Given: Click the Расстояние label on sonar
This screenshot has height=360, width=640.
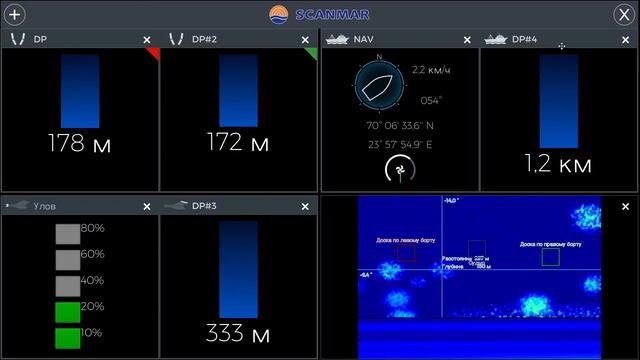Looking at the screenshot, I should (x=457, y=259).
